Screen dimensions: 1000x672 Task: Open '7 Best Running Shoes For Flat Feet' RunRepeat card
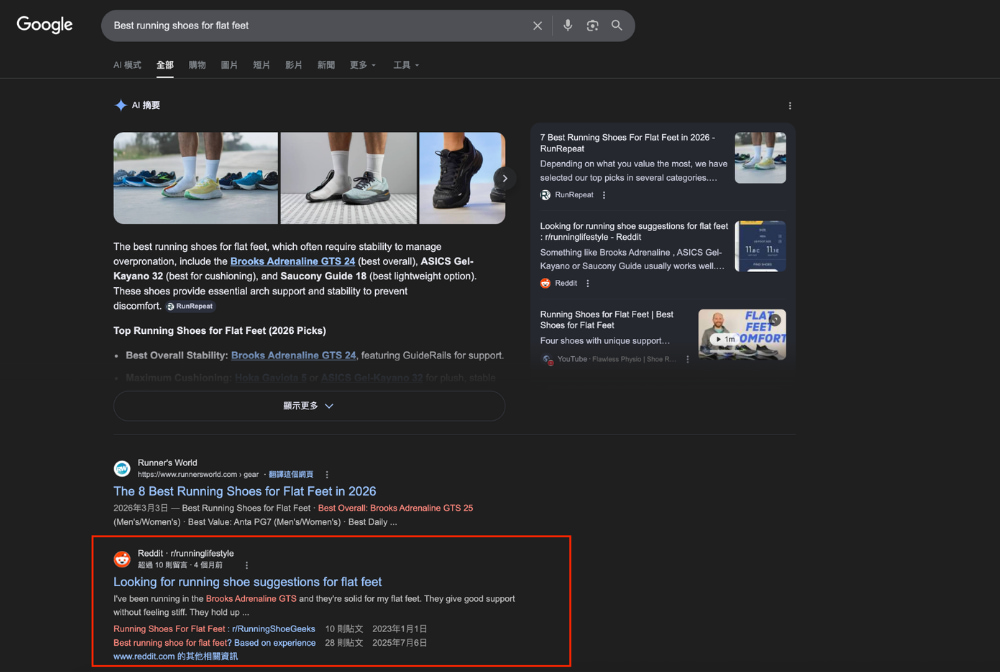pyautogui.click(x=628, y=143)
